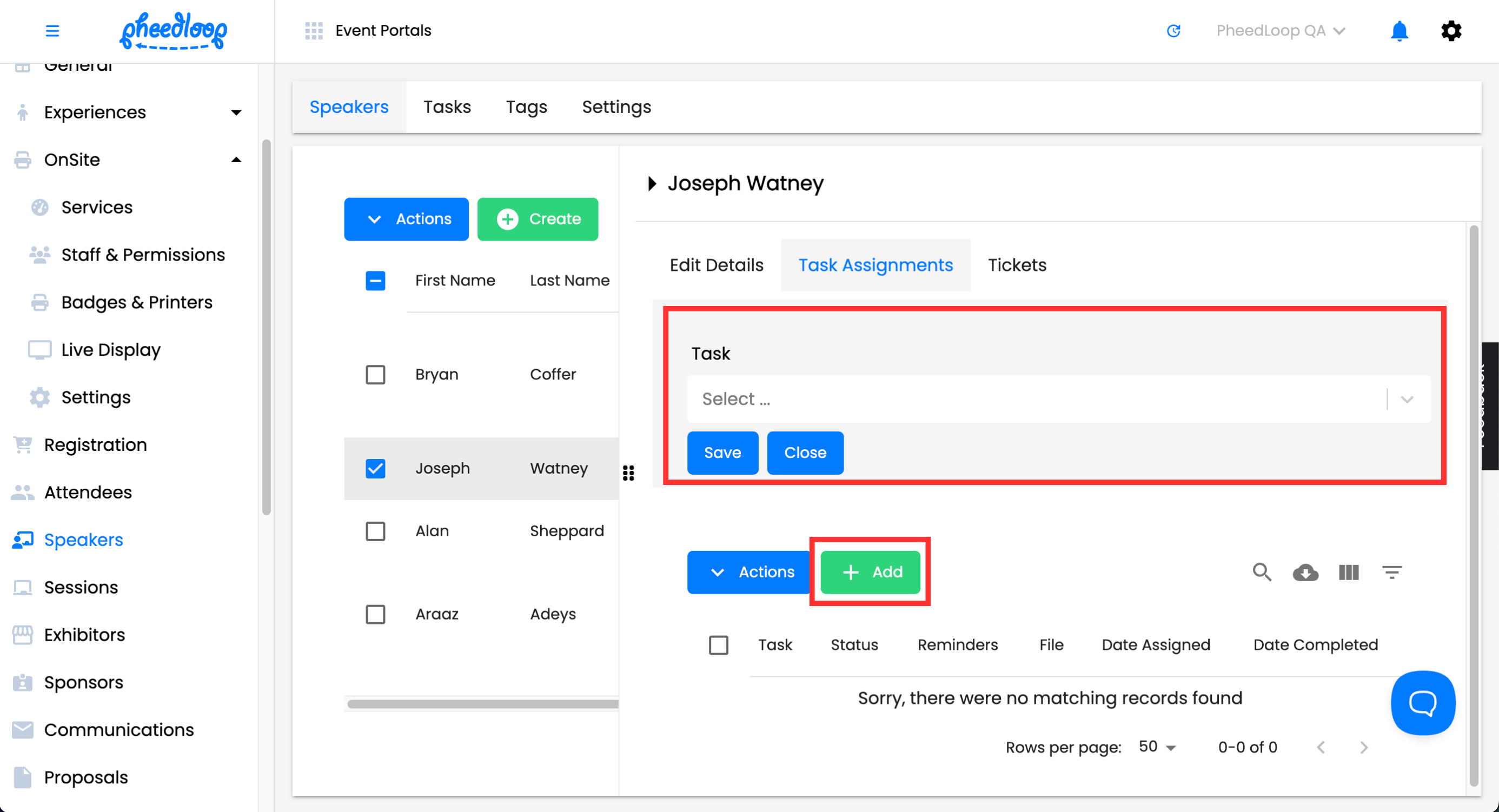Click the sidebar vertical scrollbar
The image size is (1499, 812).
coord(267,328)
